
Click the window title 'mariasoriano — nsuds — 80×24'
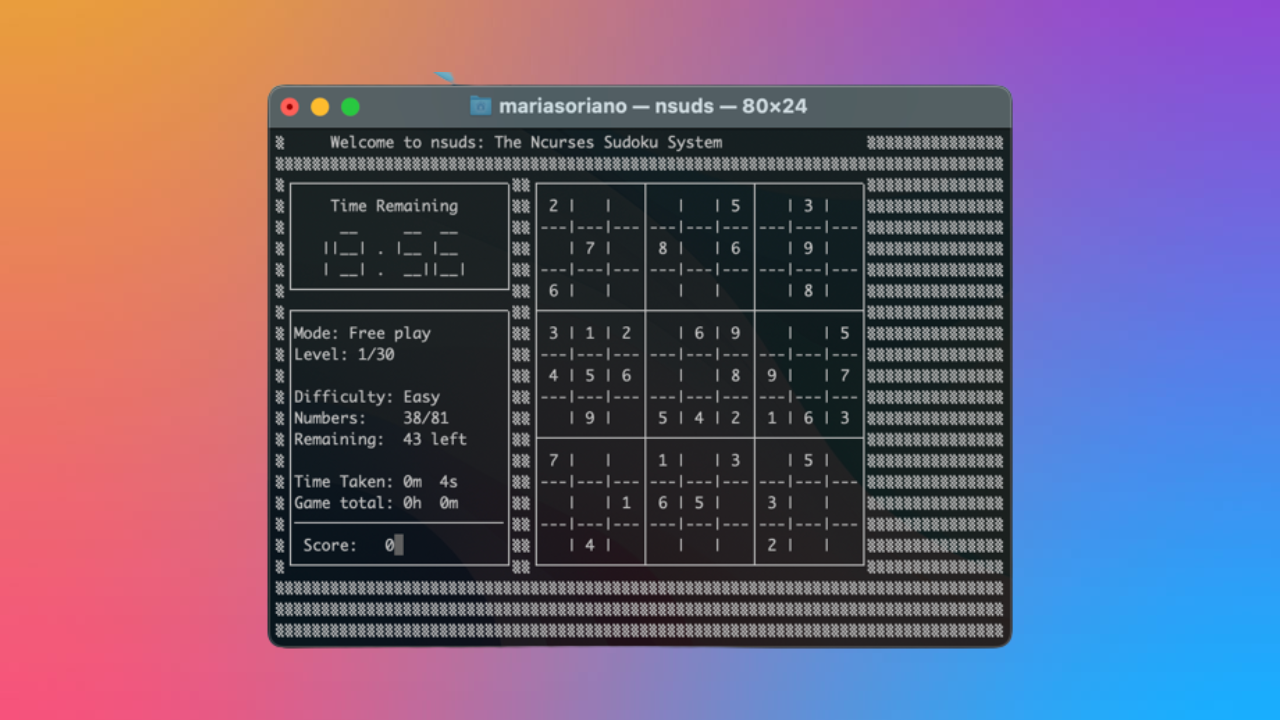653,106
